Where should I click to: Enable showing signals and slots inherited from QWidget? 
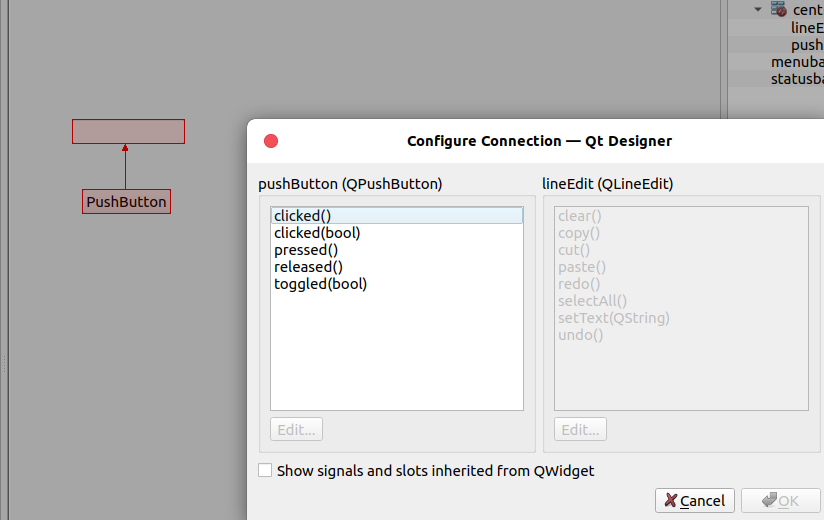265,470
